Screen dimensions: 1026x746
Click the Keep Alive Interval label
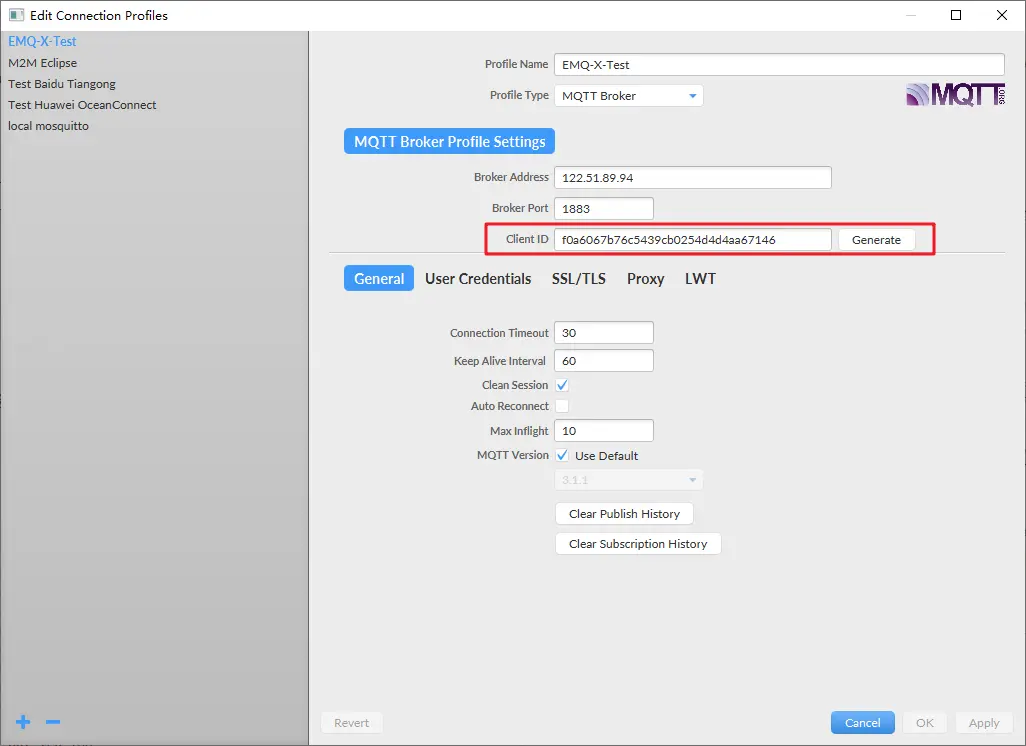click(x=500, y=361)
